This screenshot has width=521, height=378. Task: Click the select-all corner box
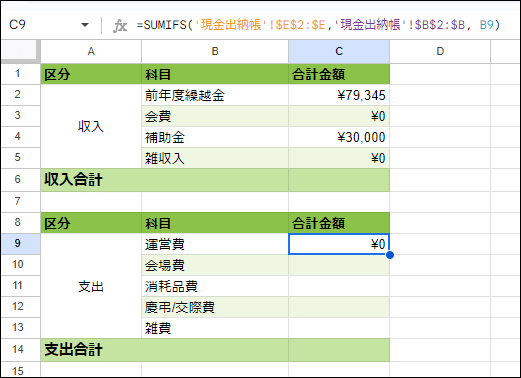coord(21,51)
